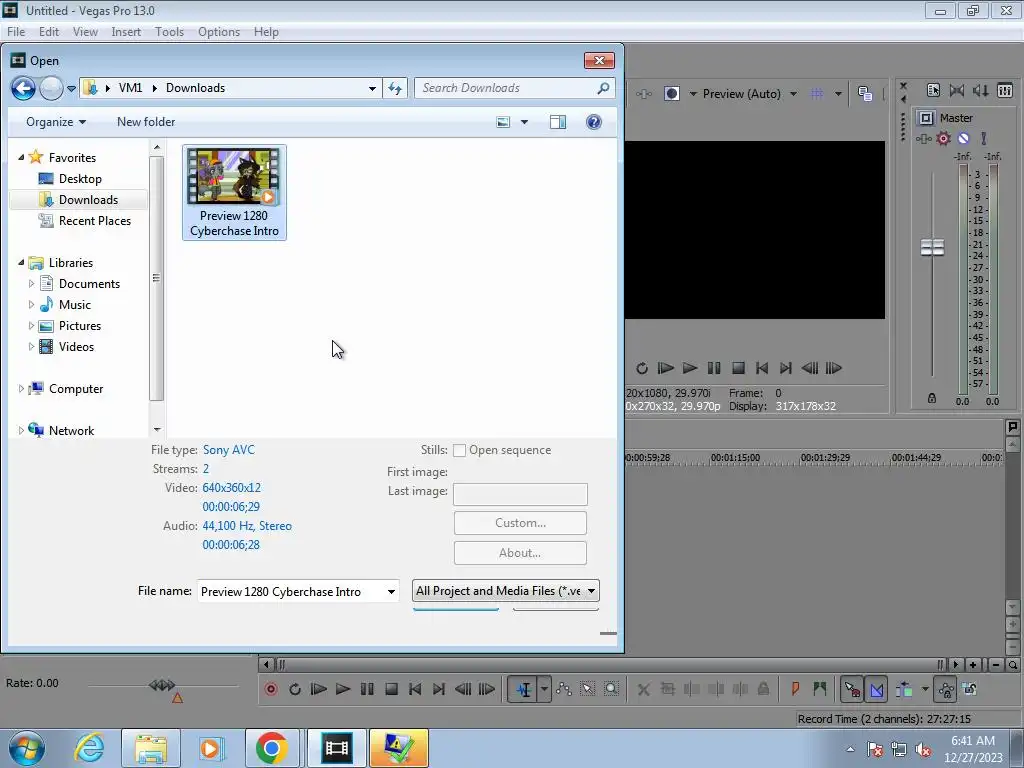
Task: Toggle Ignore Event Grouping button
Action: (x=970, y=689)
